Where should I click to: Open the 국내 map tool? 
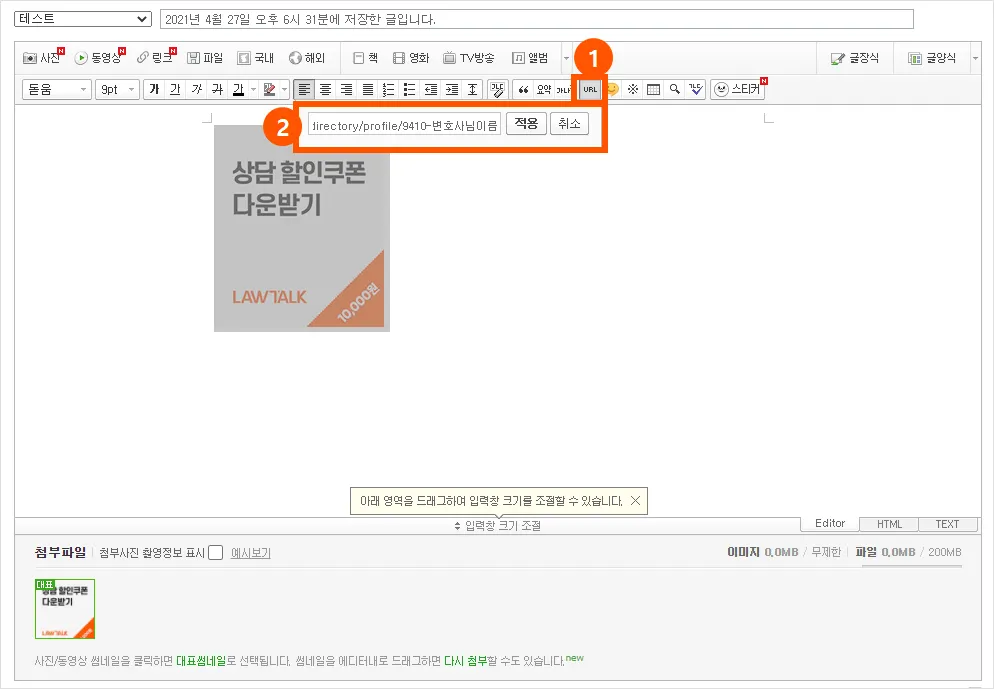tap(255, 58)
